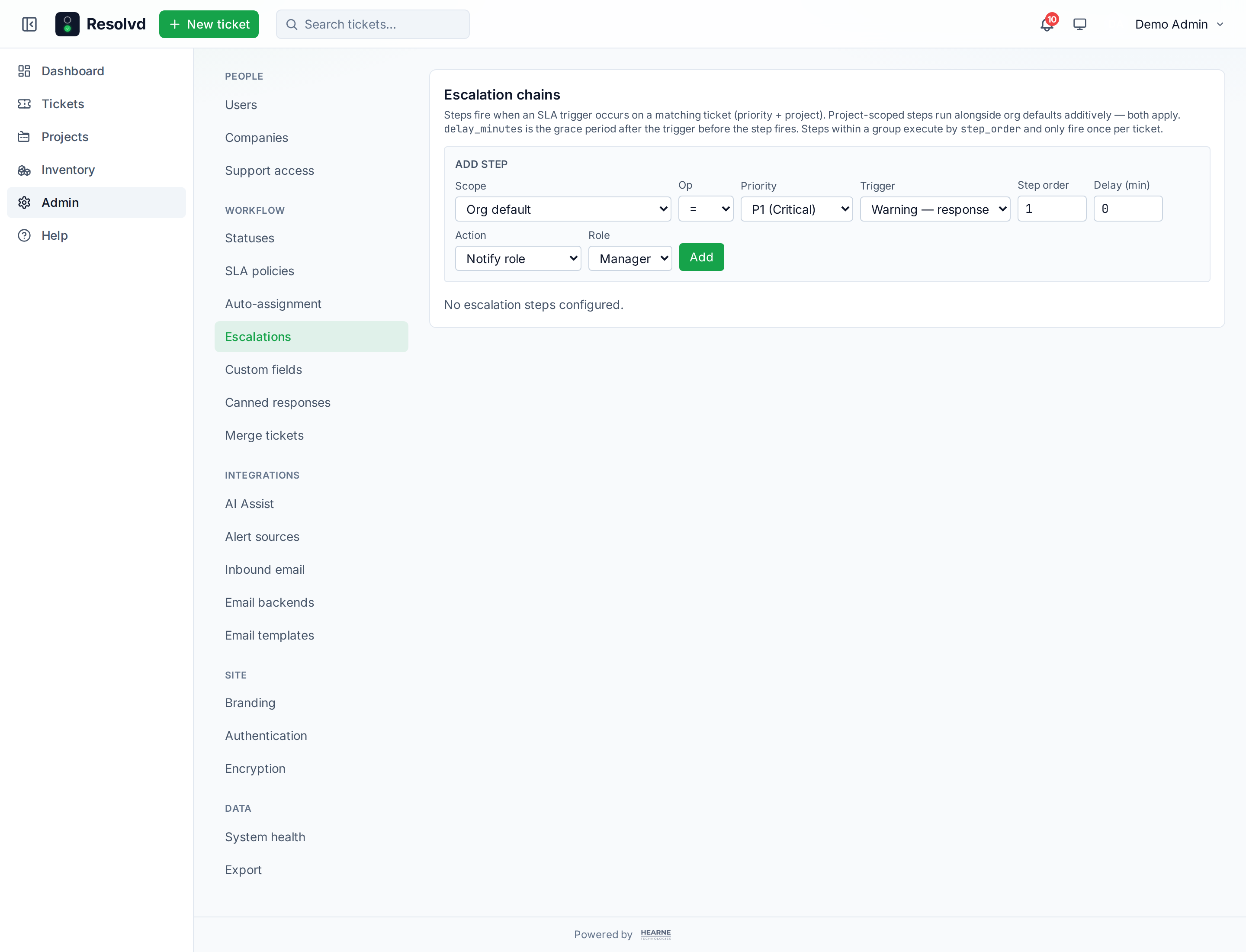The image size is (1246, 952).
Task: Open Custom fields settings
Action: pyautogui.click(x=311, y=370)
